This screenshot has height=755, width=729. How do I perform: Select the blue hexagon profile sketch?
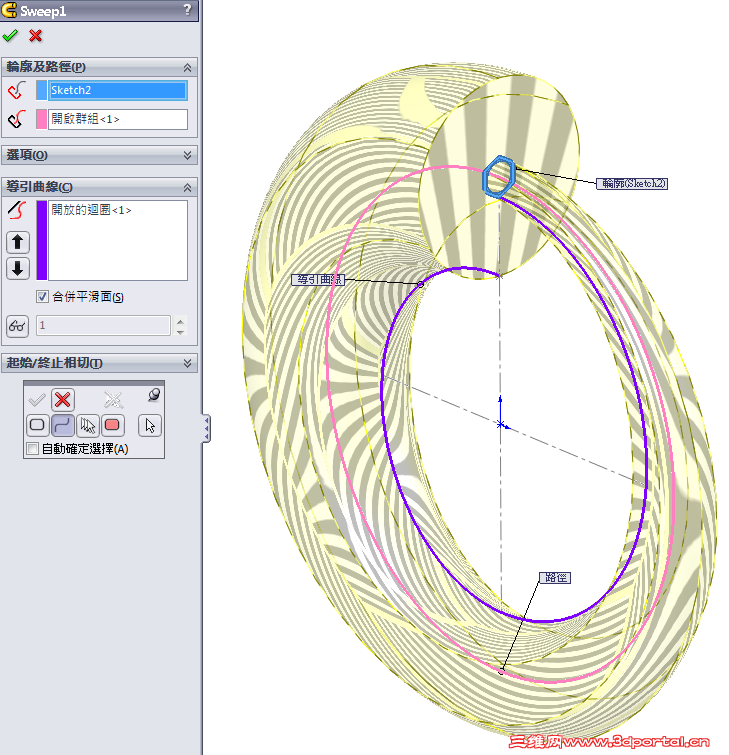click(x=499, y=176)
